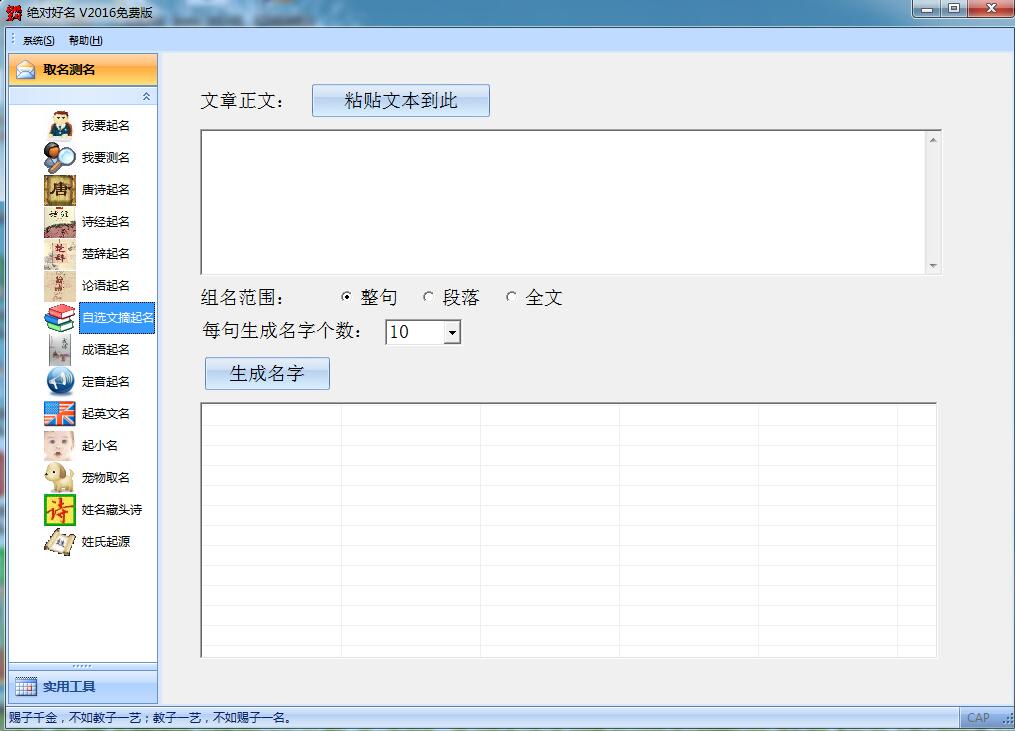This screenshot has height=731, width=1015.
Task: Click the 我要起名 person icon
Action: click(x=60, y=126)
